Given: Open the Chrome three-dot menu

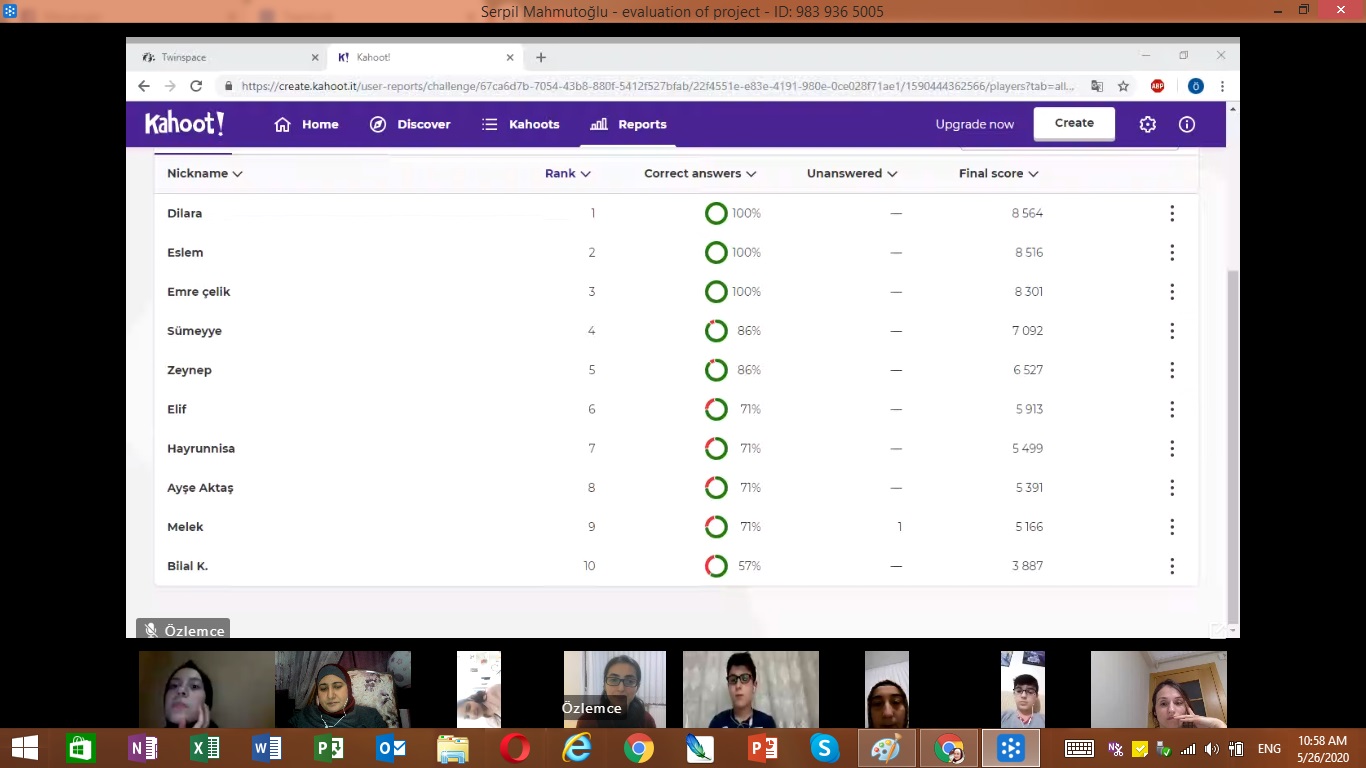Looking at the screenshot, I should click(1222, 86).
